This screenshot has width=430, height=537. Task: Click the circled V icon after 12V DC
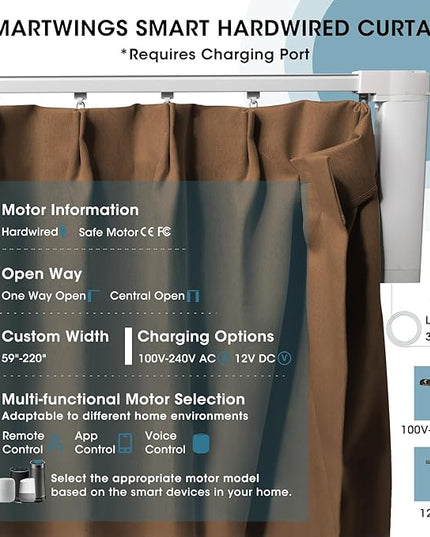pos(284,358)
